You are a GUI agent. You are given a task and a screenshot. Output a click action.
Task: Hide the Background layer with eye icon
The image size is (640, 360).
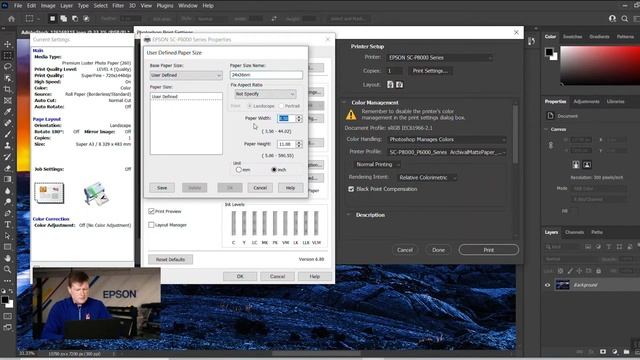pyautogui.click(x=548, y=285)
